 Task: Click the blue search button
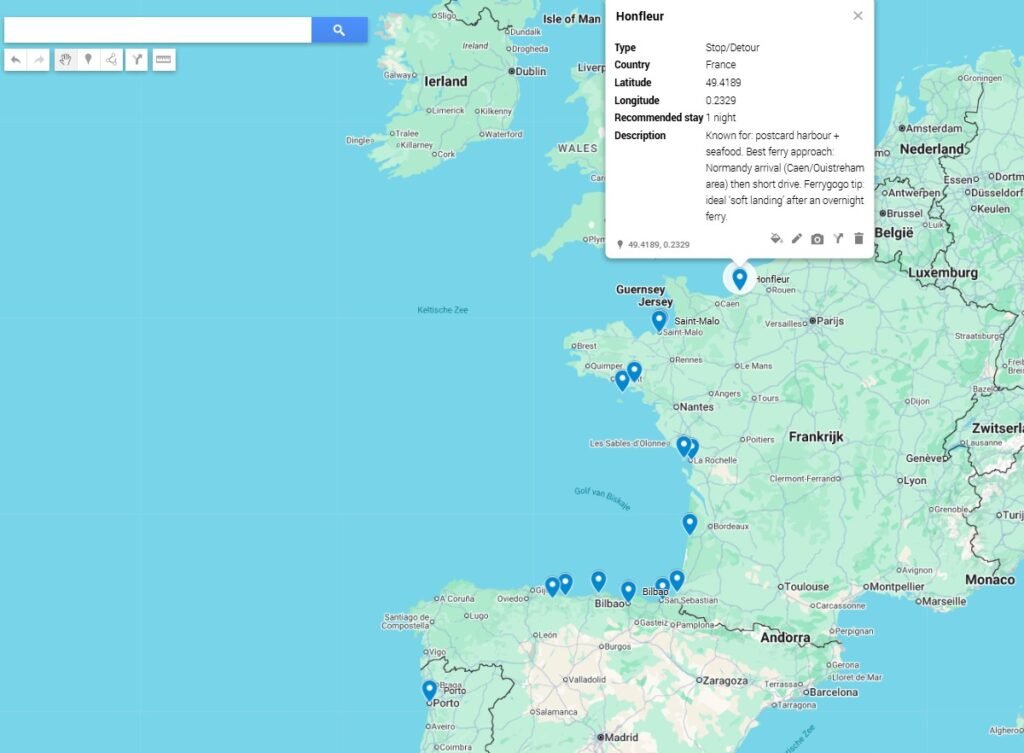point(339,30)
